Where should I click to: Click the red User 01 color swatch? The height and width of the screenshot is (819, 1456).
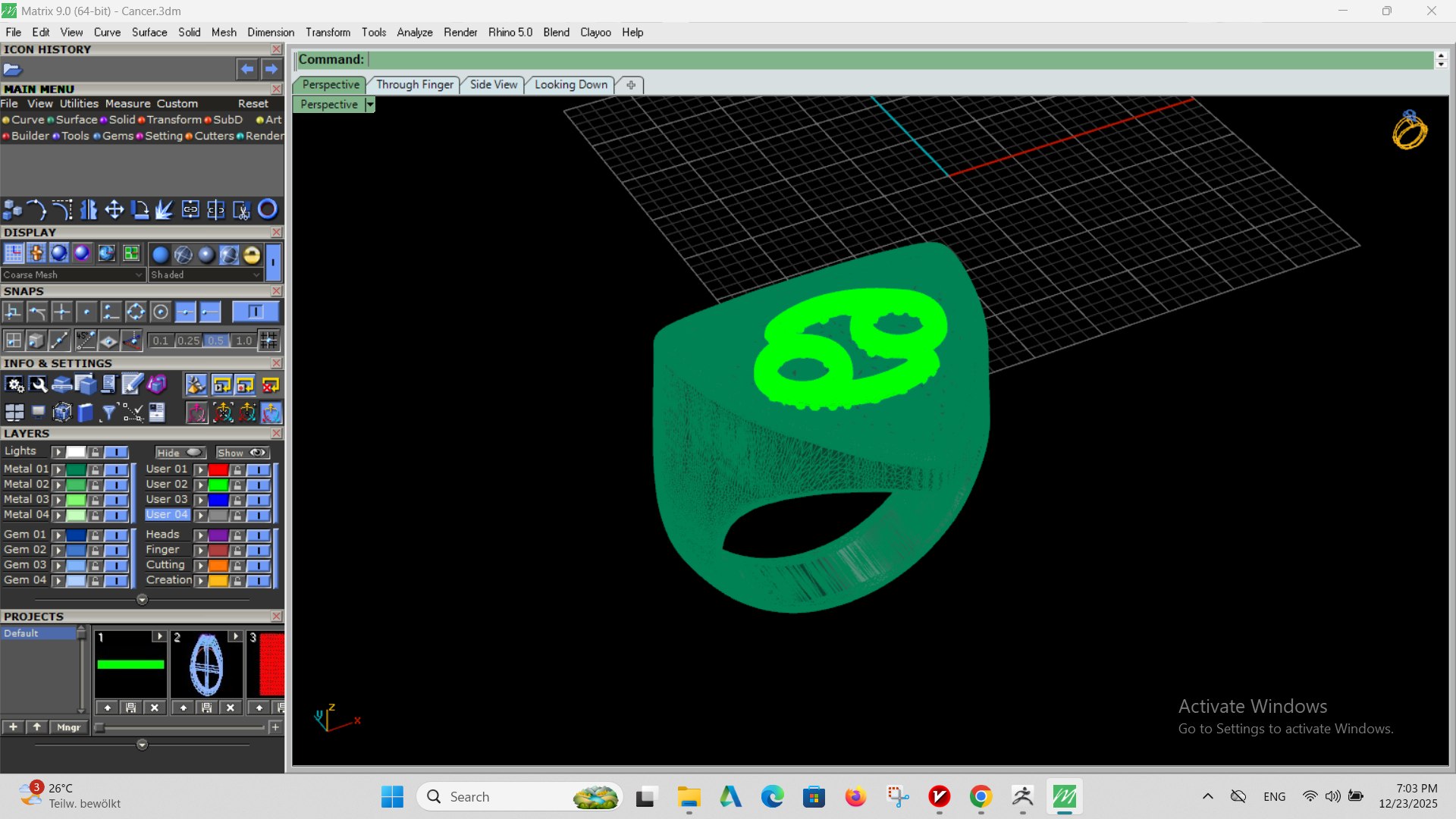[218, 469]
